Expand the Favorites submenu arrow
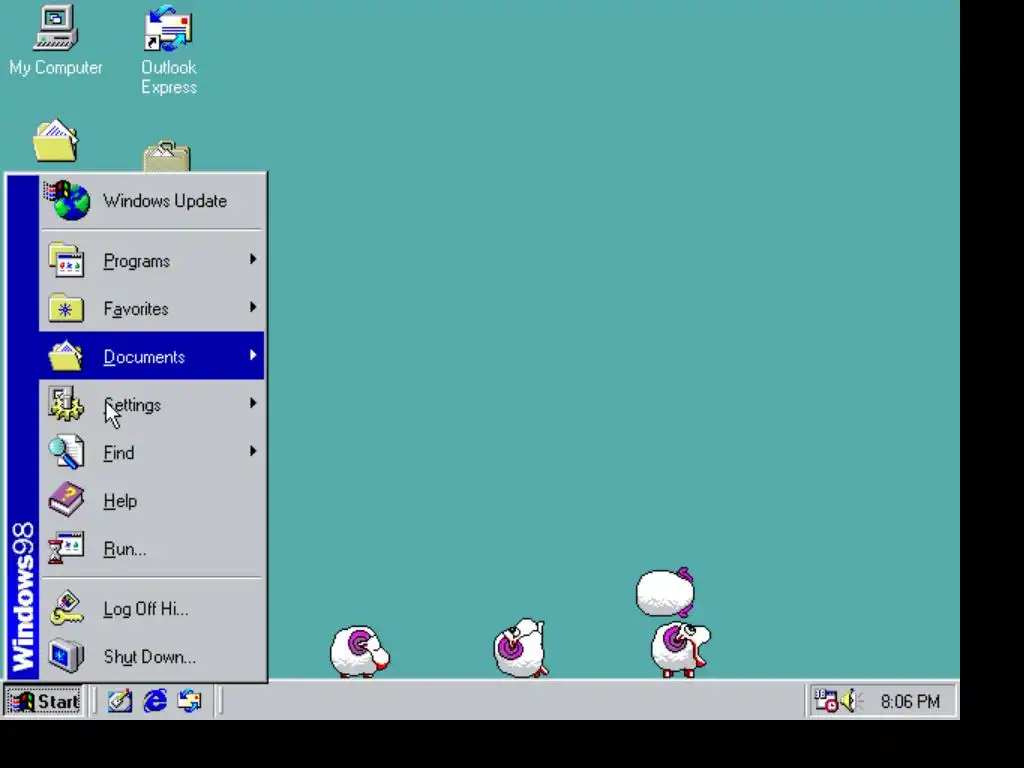The width and height of the screenshot is (1024, 768). [x=253, y=307]
